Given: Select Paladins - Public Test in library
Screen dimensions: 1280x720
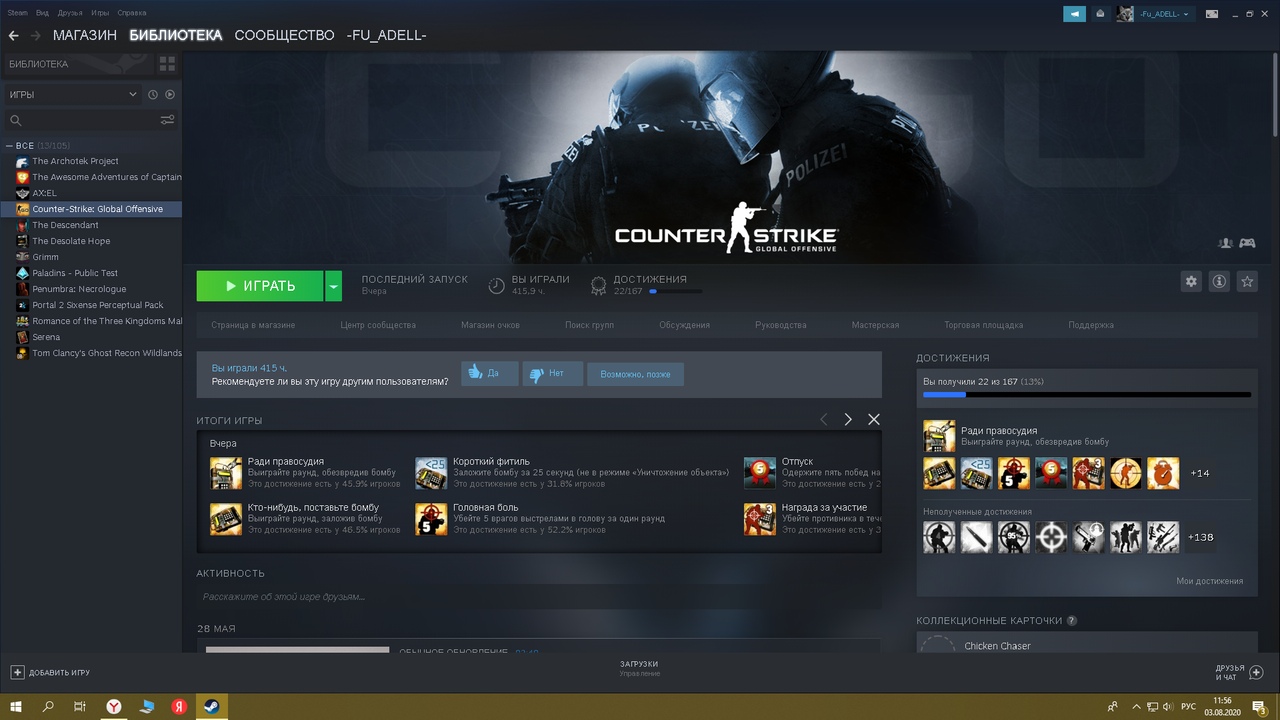Looking at the screenshot, I should pos(75,273).
